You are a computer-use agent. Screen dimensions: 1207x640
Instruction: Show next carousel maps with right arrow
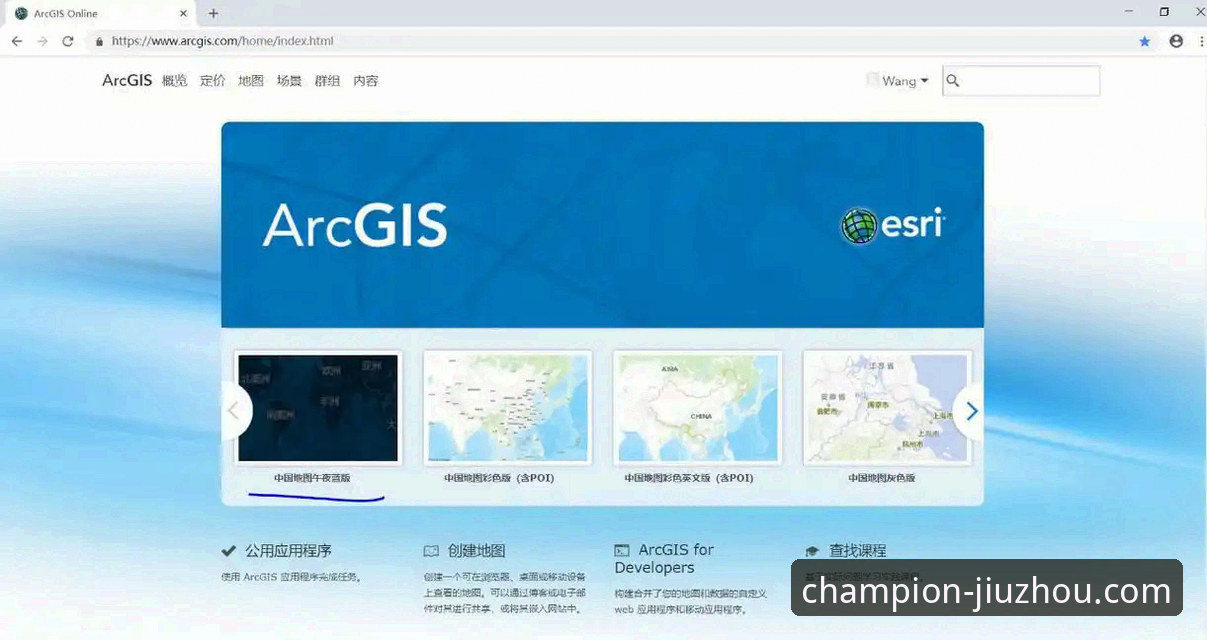click(x=971, y=411)
